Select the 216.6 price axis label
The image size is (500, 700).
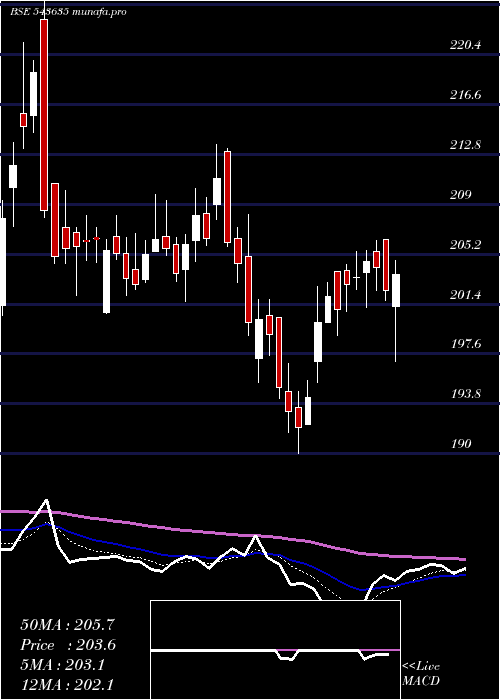coord(465,95)
